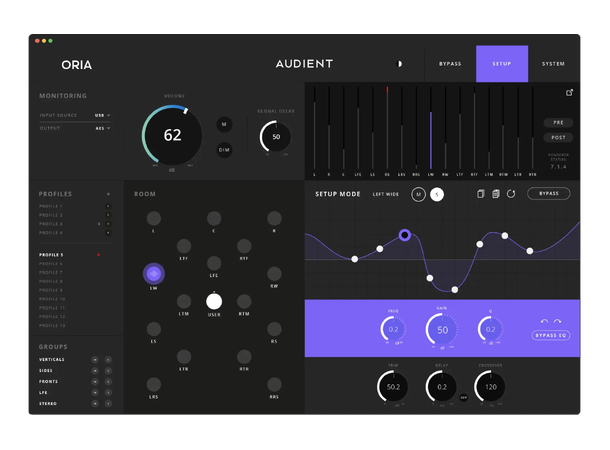
Task: Click the Crossover knob showing 120
Action: [x=490, y=387]
